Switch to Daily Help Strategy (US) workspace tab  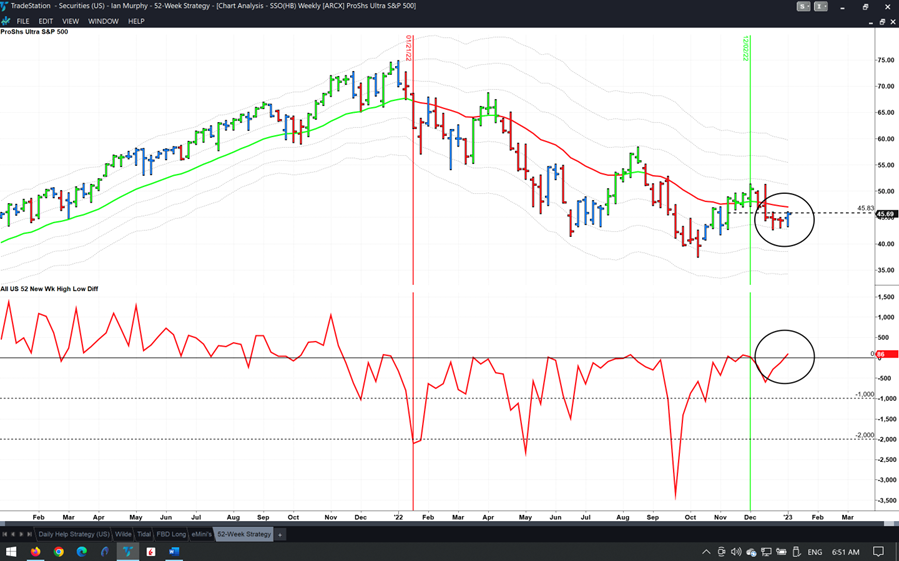coord(74,534)
